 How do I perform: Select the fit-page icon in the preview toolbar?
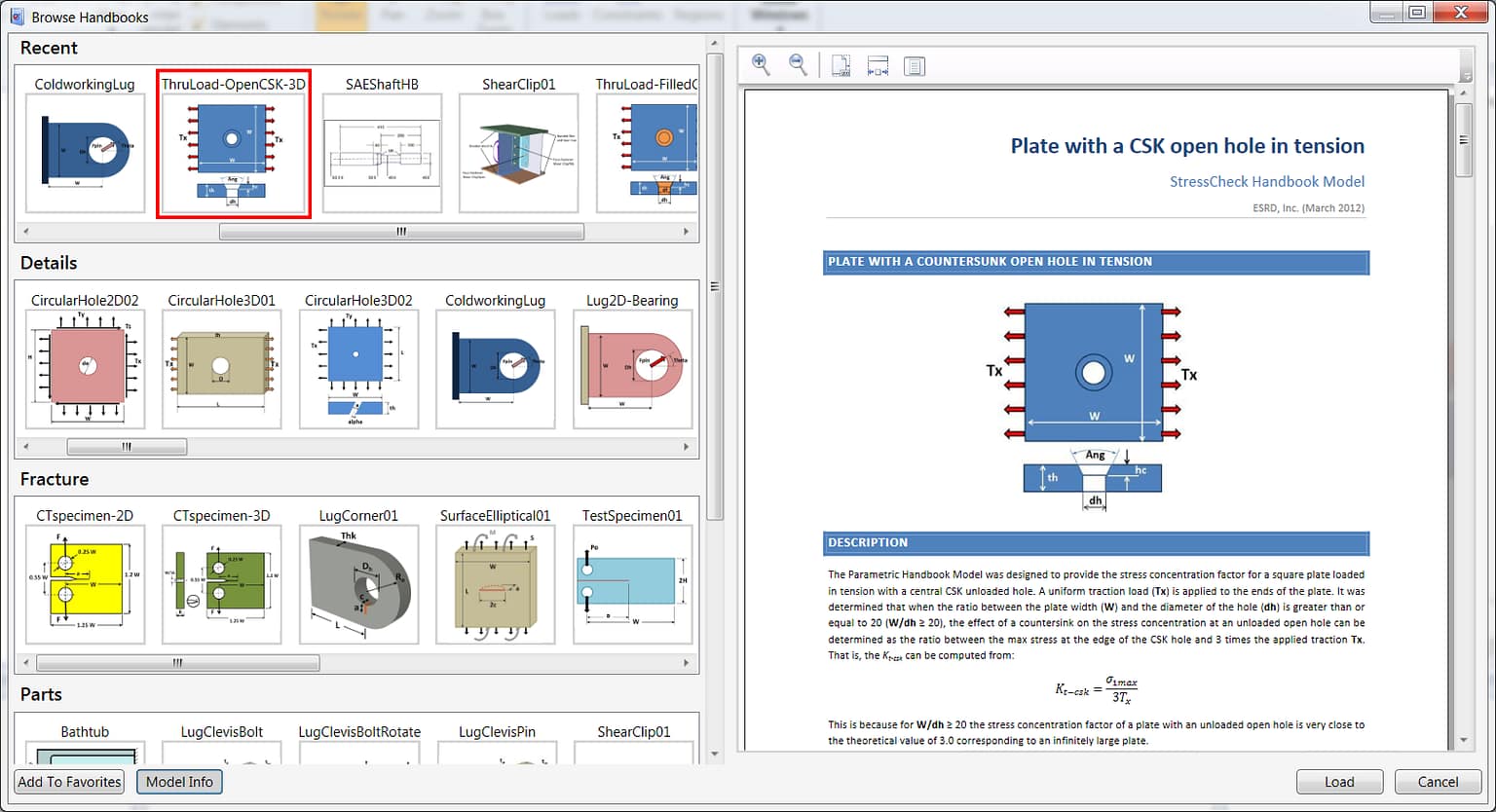839,64
